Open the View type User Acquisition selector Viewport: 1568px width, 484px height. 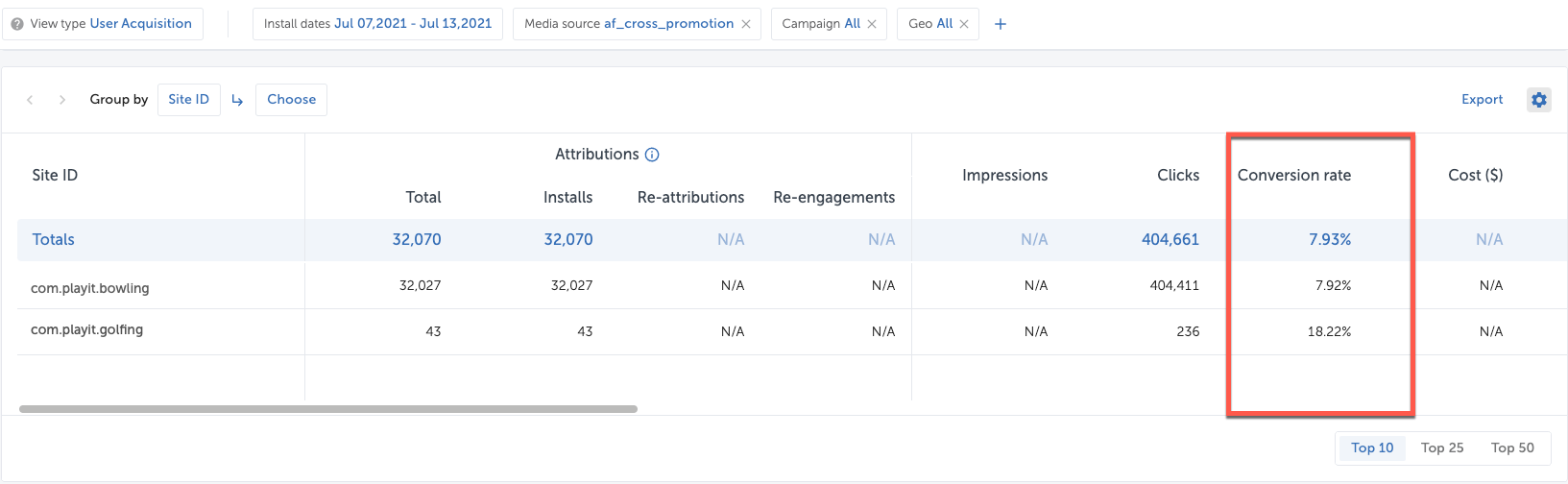(x=140, y=24)
